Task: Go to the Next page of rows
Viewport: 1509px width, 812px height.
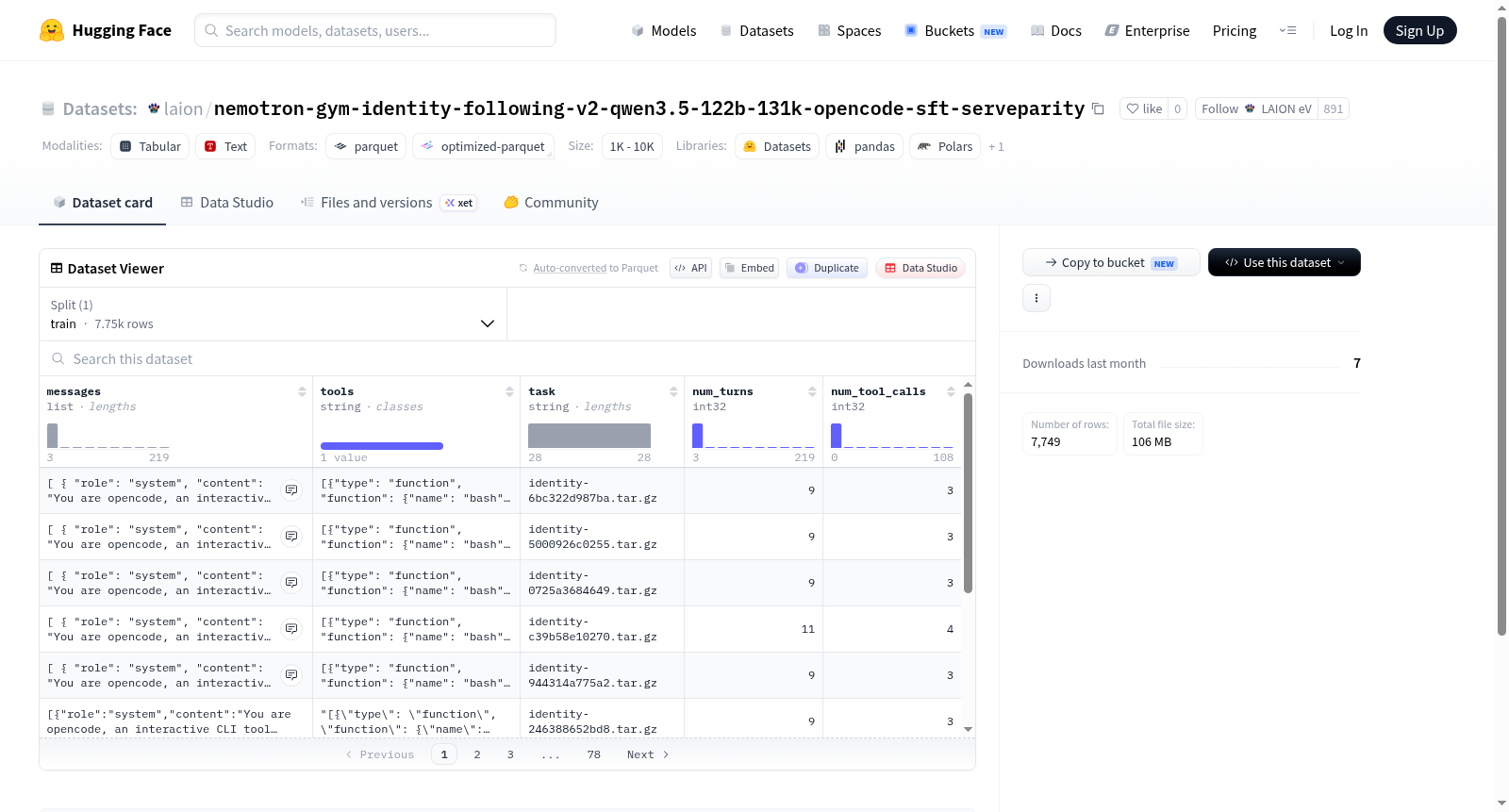Action: (x=648, y=754)
